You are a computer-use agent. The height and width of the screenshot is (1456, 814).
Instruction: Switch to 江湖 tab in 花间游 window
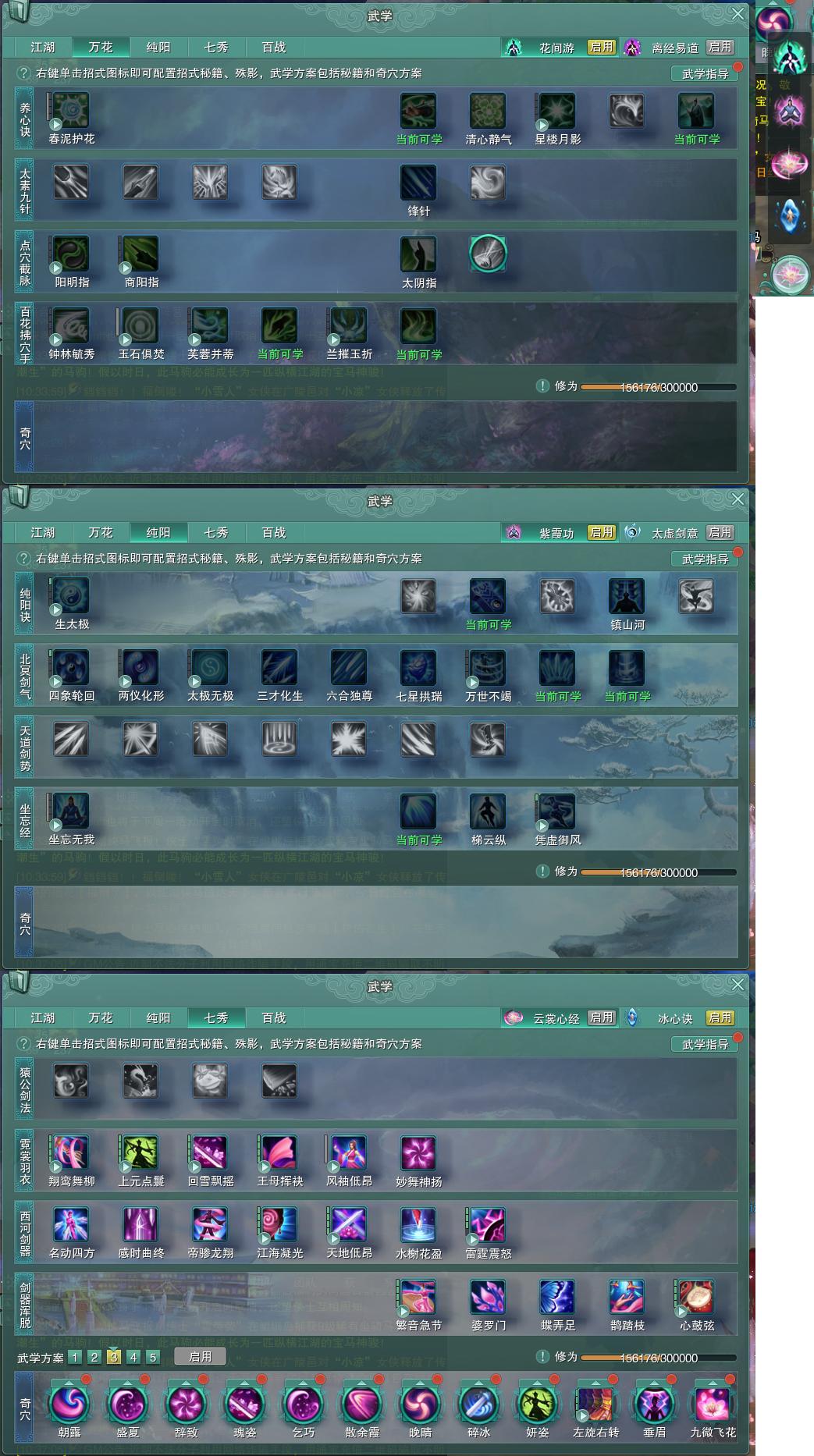[x=43, y=47]
